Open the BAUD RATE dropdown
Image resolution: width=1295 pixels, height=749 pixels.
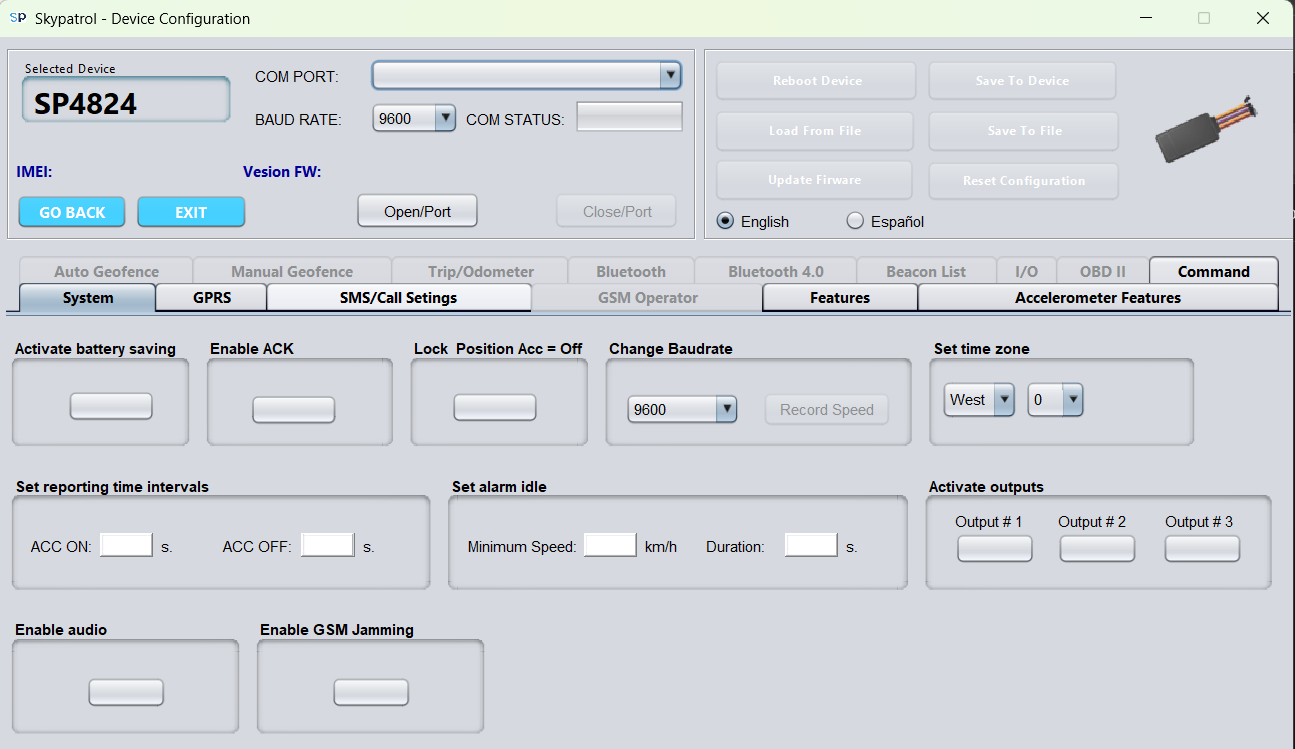point(415,118)
